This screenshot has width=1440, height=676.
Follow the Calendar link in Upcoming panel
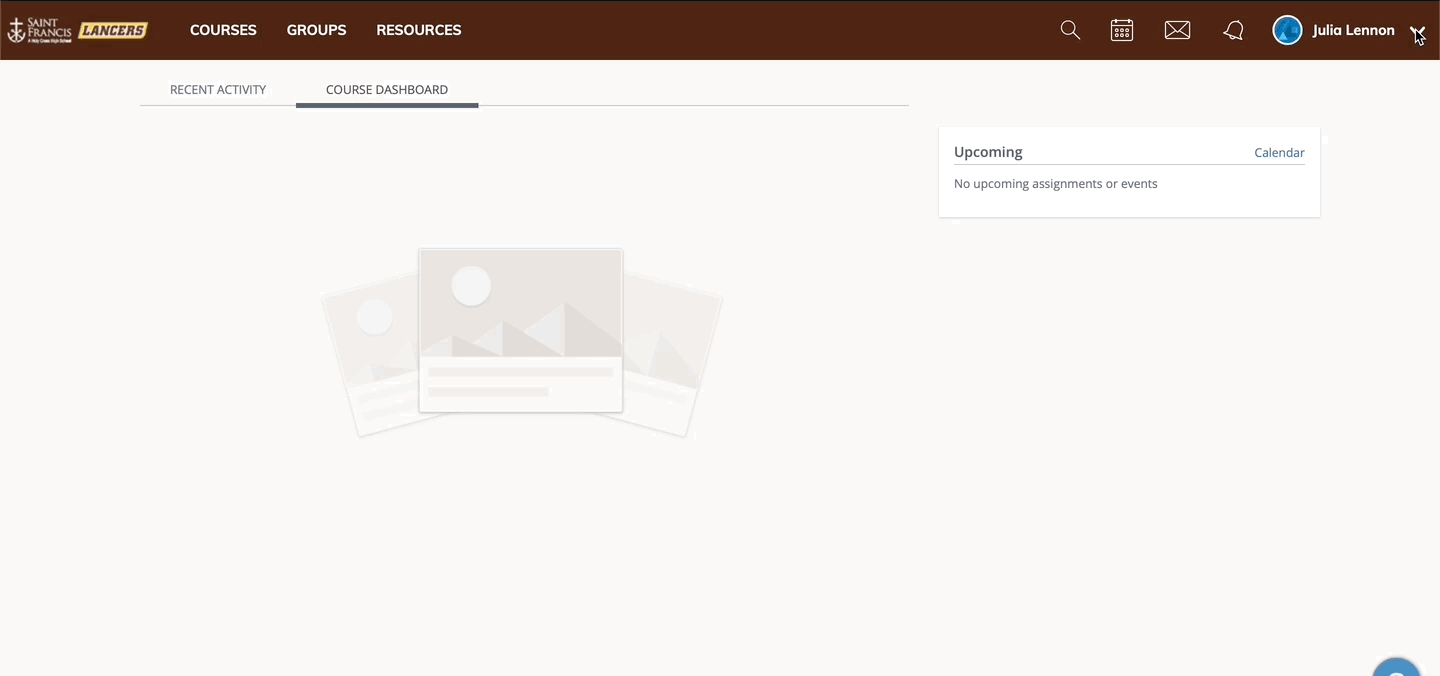click(x=1279, y=152)
